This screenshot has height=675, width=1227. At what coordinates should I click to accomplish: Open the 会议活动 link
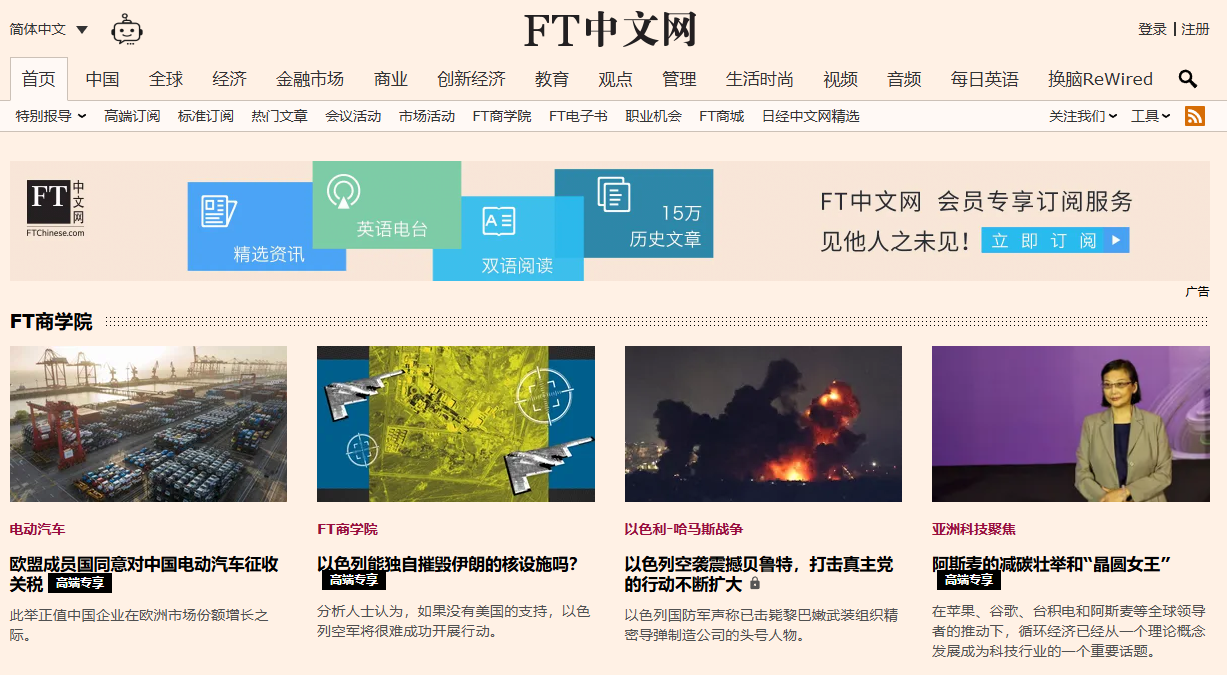pos(353,116)
